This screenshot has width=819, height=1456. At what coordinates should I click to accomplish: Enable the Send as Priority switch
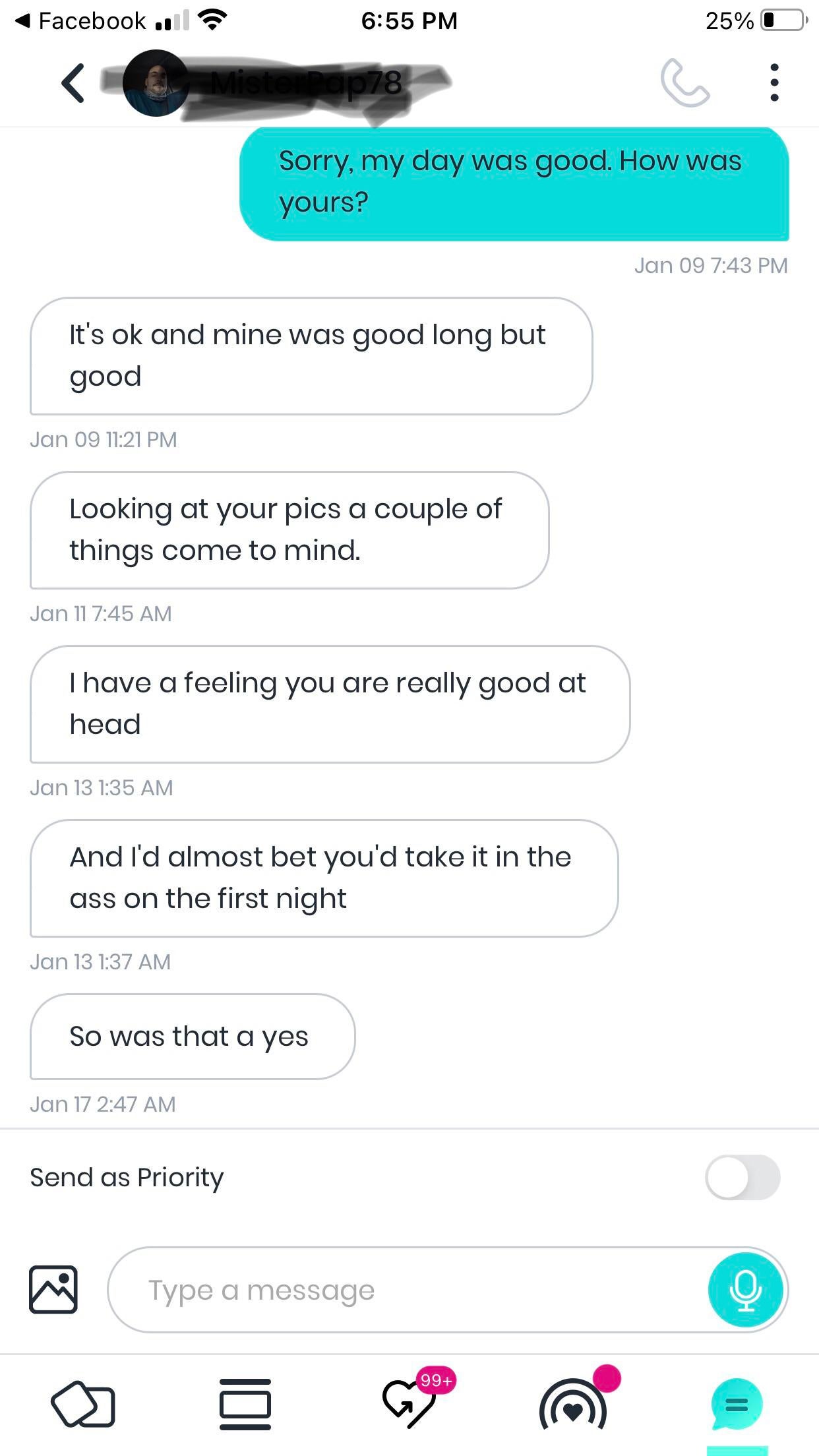coord(743,1177)
